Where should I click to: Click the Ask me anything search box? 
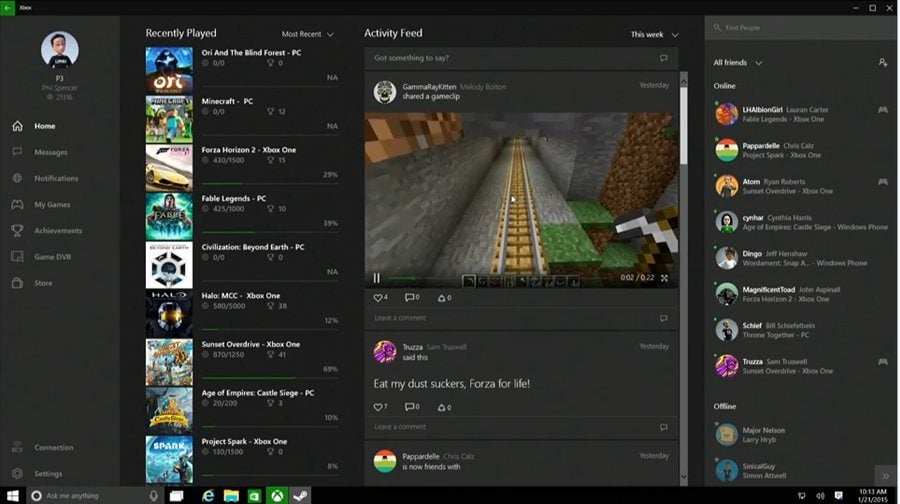click(x=95, y=495)
